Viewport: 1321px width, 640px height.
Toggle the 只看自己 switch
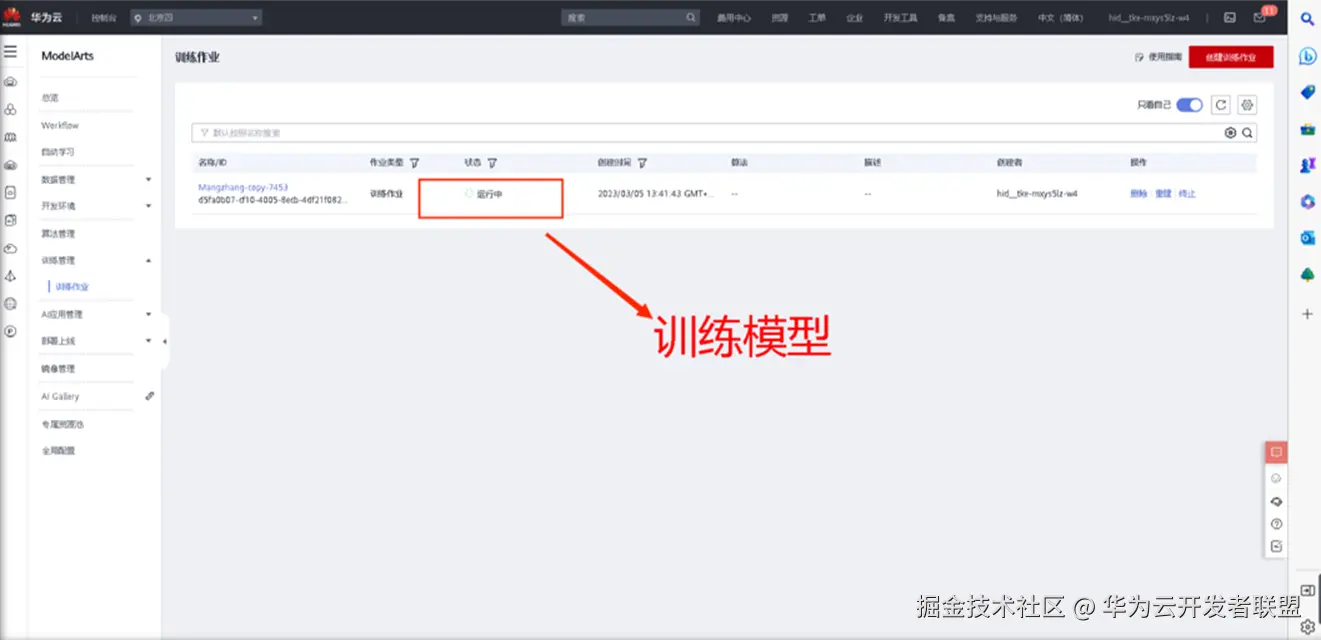(1189, 105)
